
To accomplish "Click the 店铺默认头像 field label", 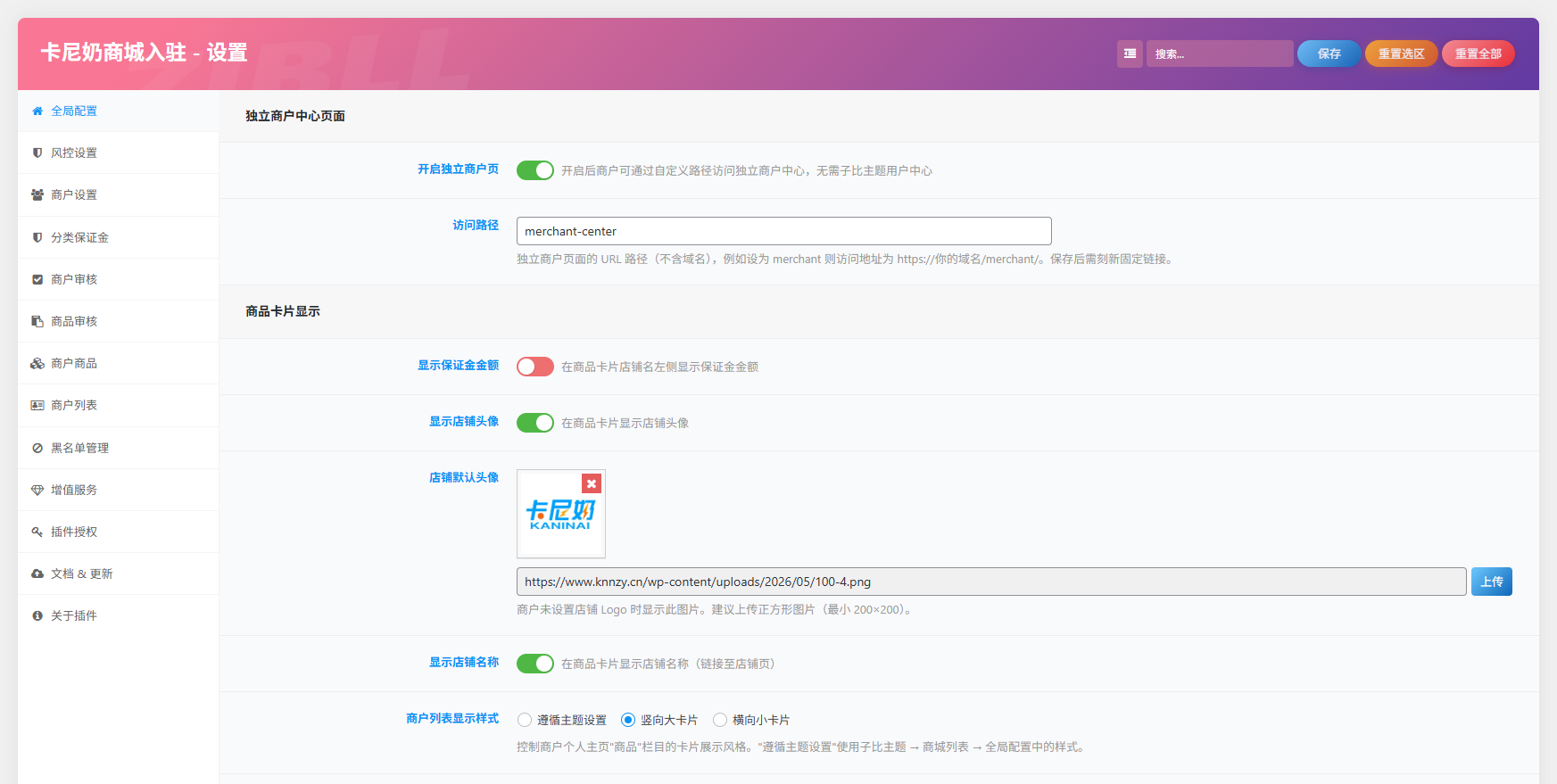I will 464,478.
